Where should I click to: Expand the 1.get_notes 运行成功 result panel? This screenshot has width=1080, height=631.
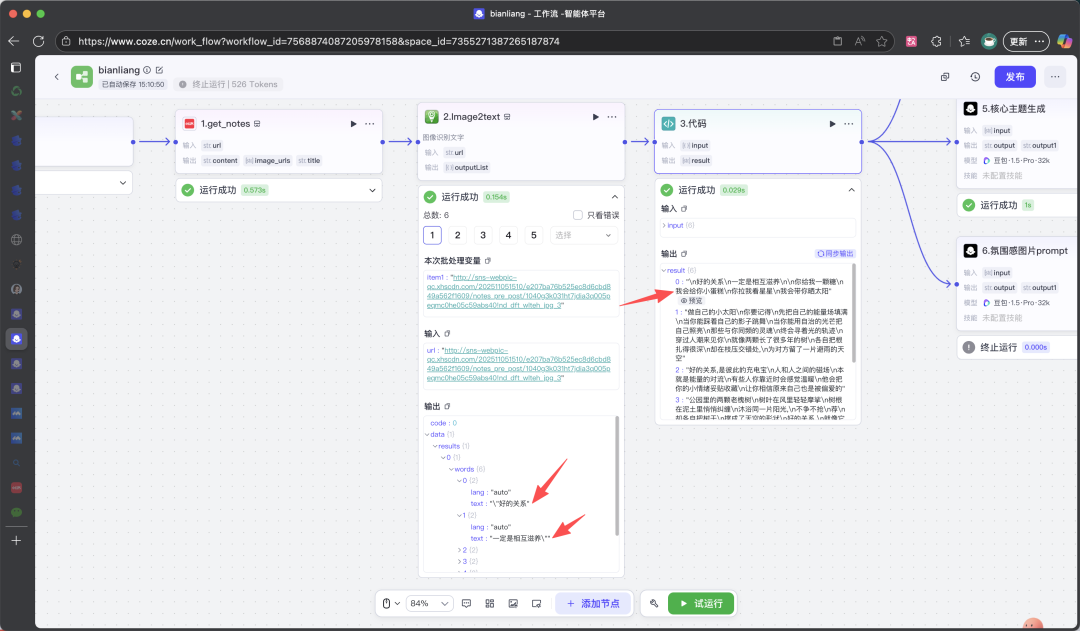(x=373, y=190)
